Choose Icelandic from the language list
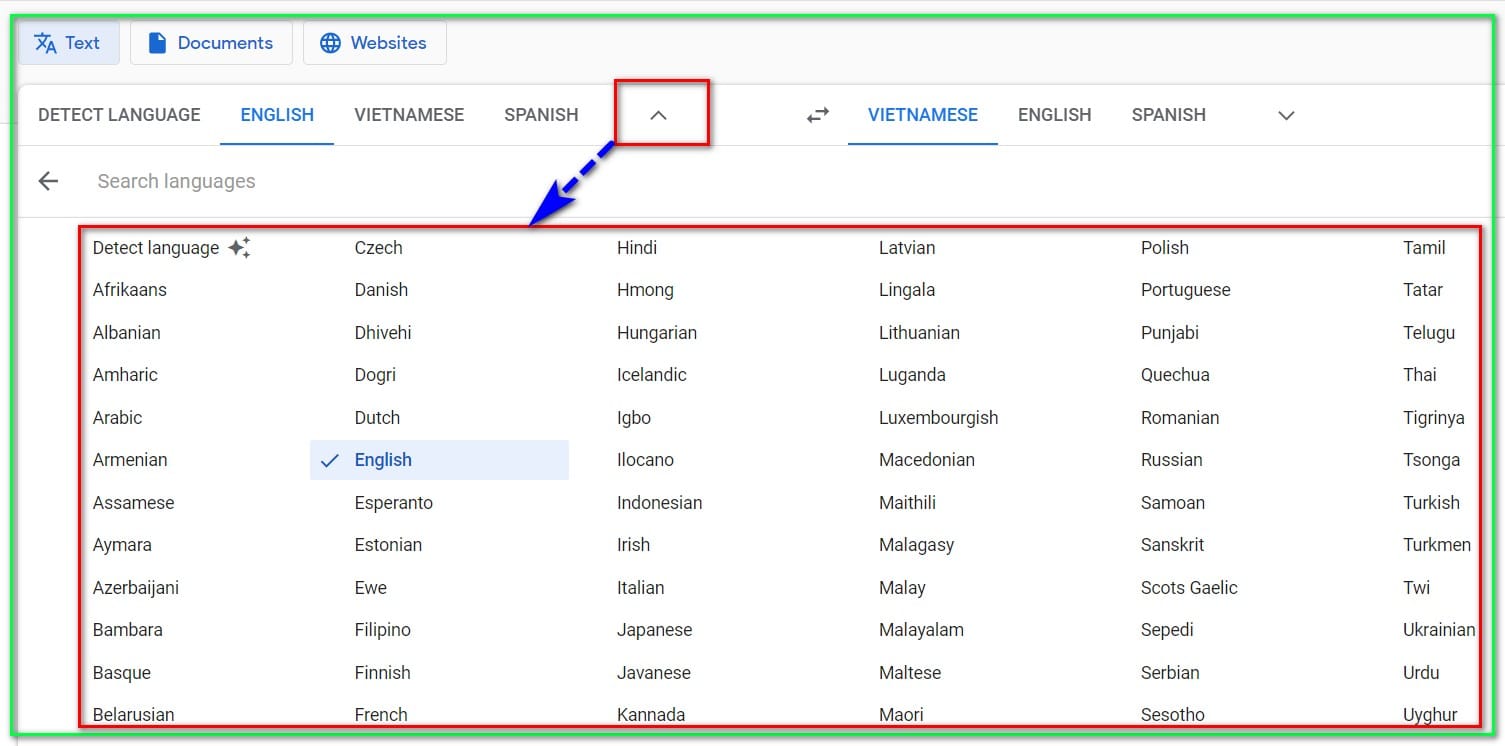The image size is (1505, 746). pos(652,375)
